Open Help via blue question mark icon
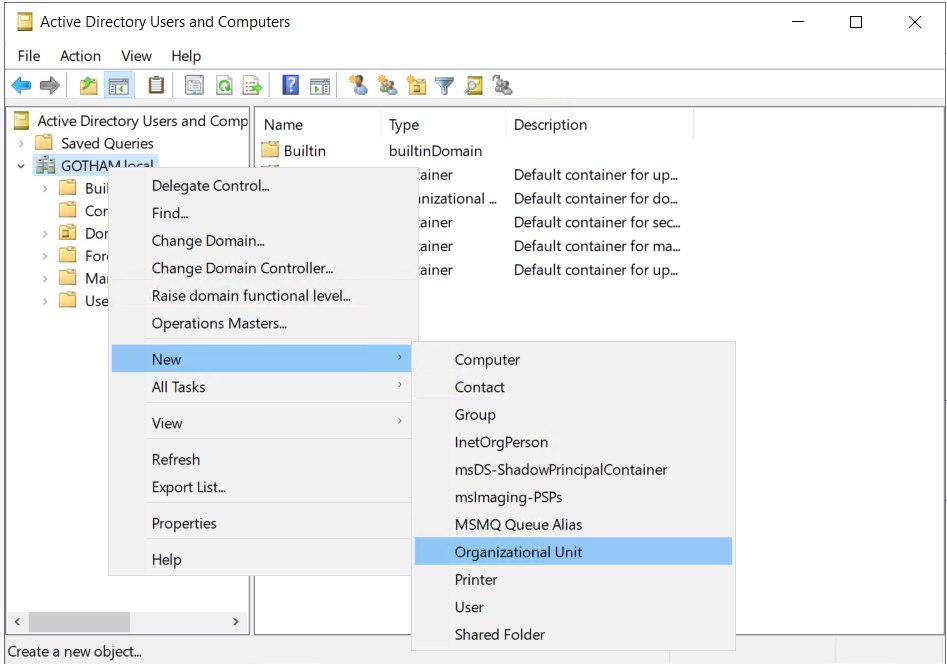The height and width of the screenshot is (664, 947). pyautogui.click(x=290, y=86)
